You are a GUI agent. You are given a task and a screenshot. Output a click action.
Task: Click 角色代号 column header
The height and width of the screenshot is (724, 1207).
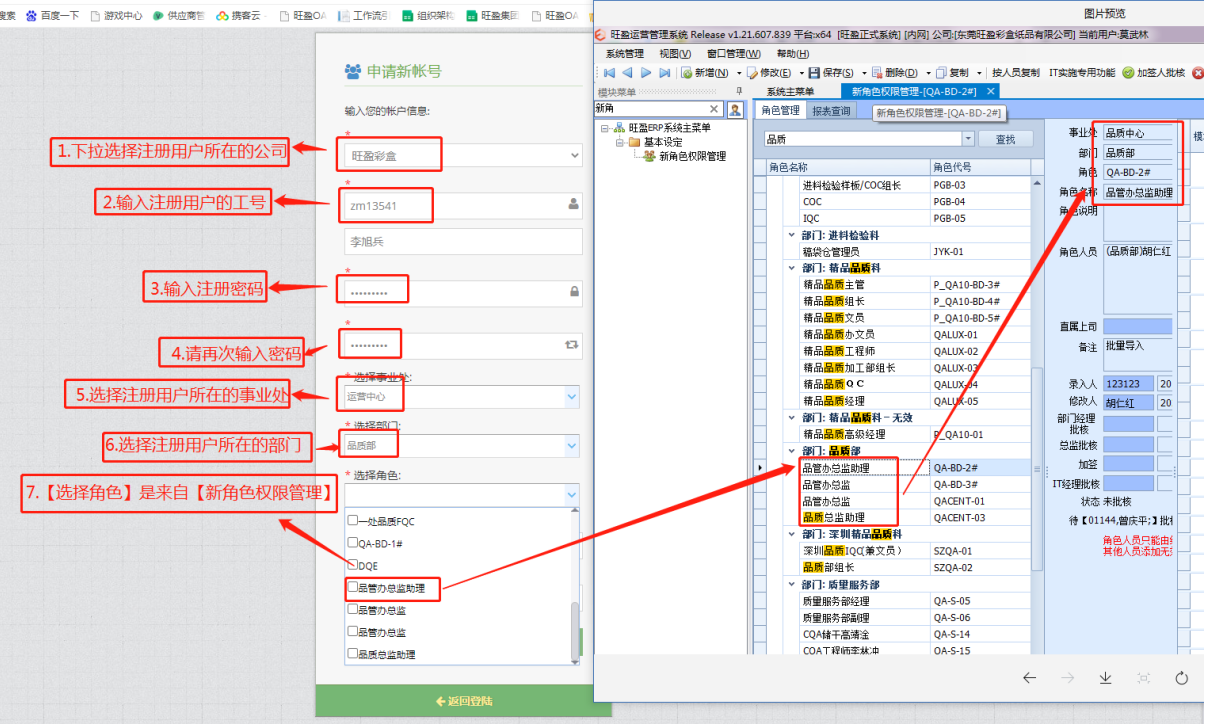pyautogui.click(x=980, y=167)
